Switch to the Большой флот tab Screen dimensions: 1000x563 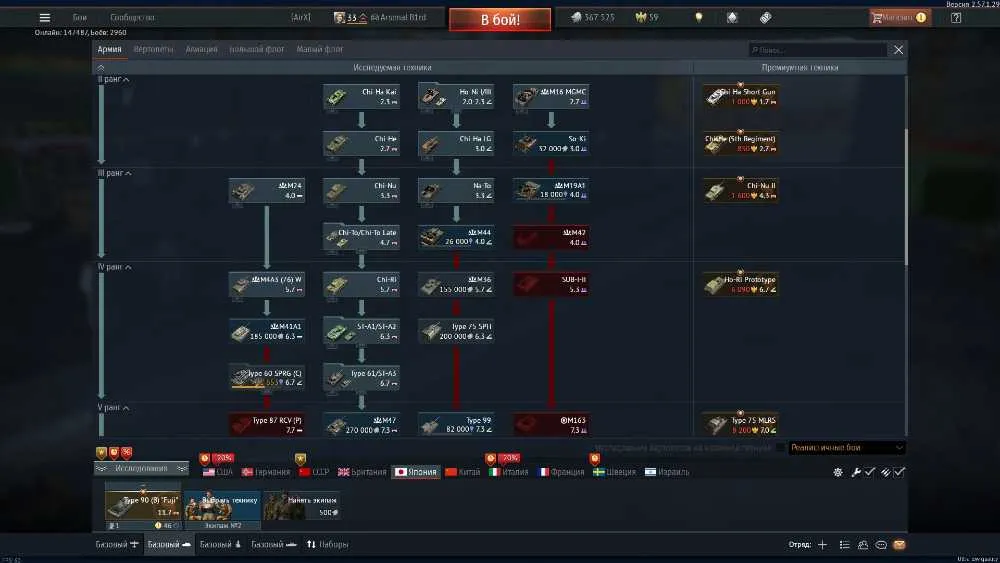coord(256,49)
